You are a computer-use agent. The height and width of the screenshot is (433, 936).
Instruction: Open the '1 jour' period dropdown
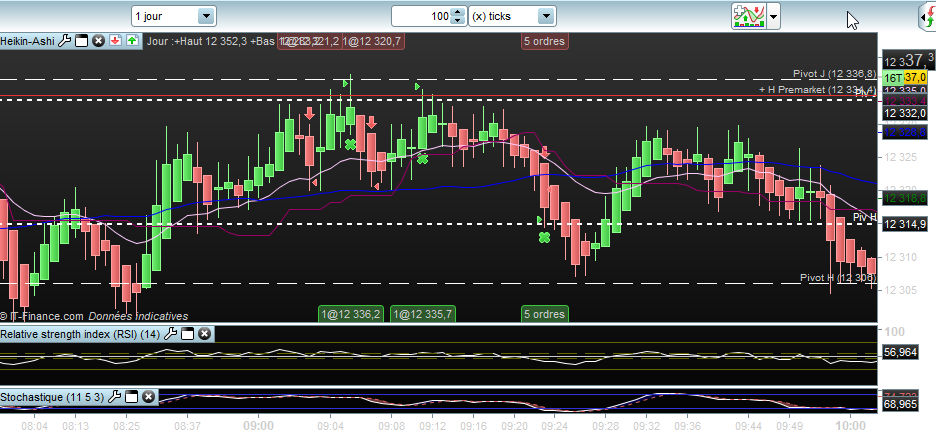[x=174, y=16]
